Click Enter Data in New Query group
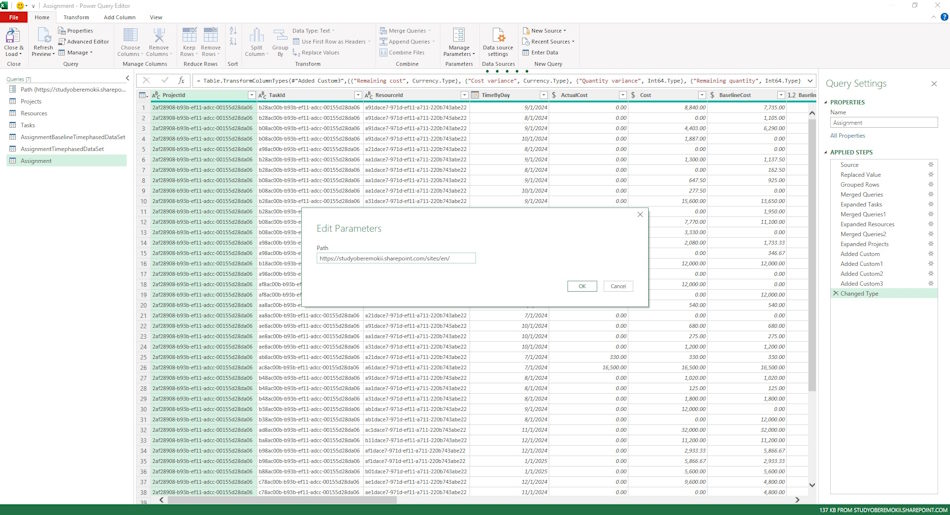The width and height of the screenshot is (950, 515). tap(540, 53)
